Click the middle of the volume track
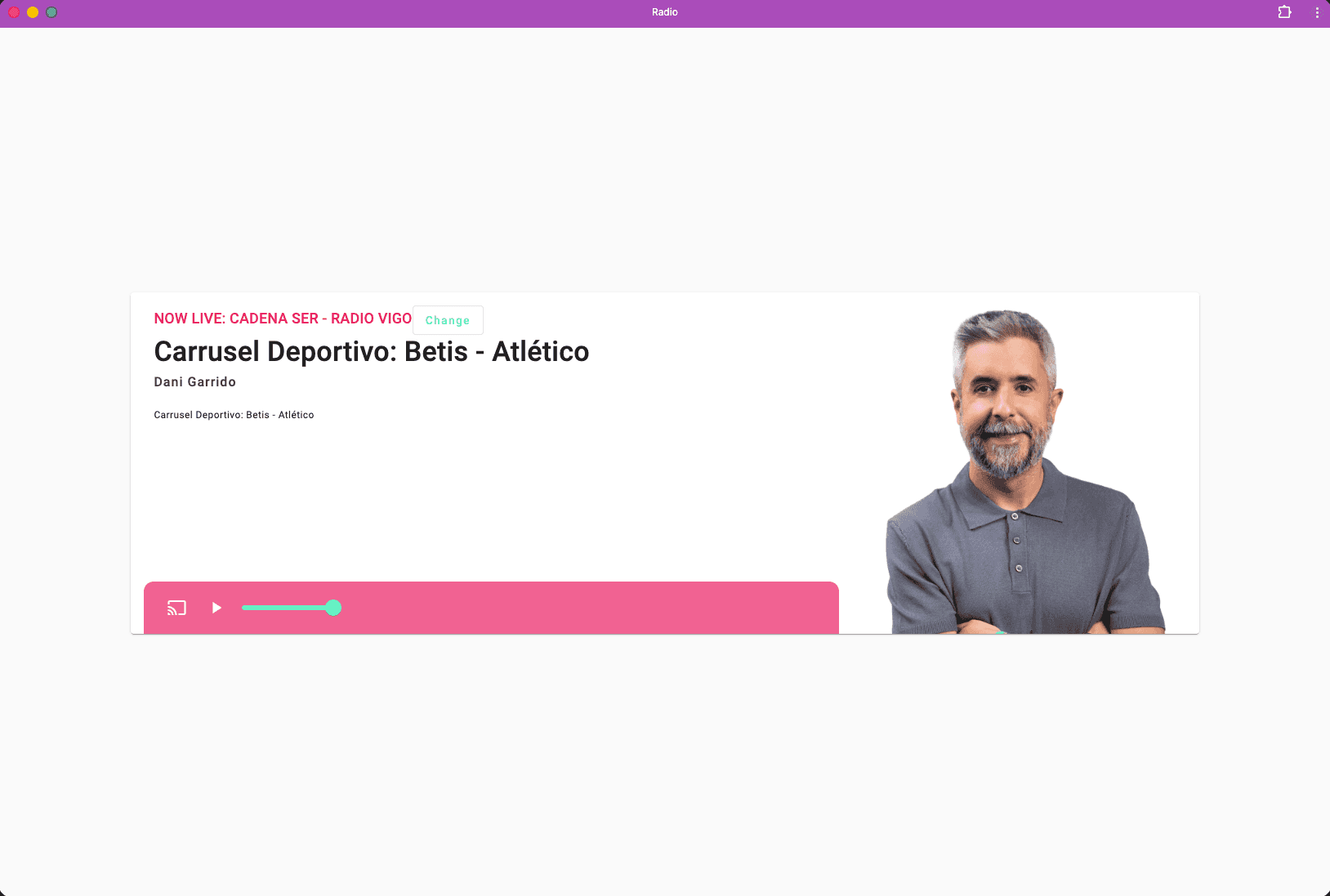 (288, 608)
